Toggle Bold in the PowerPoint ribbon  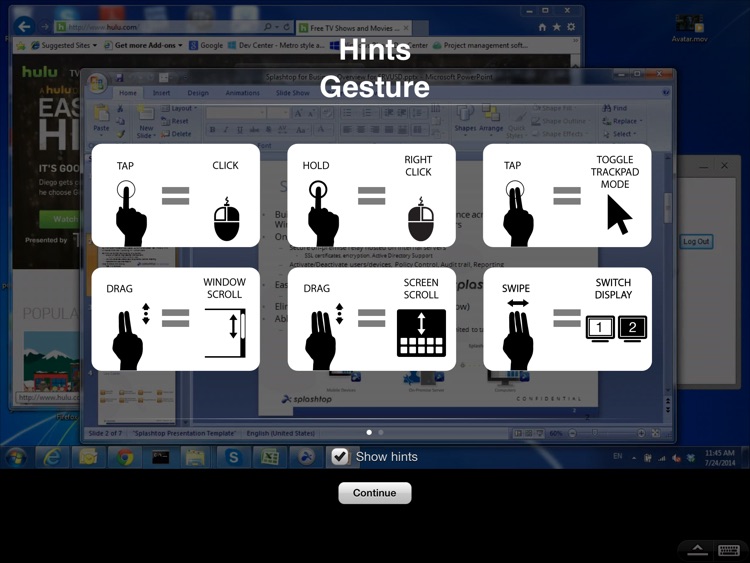click(x=212, y=130)
